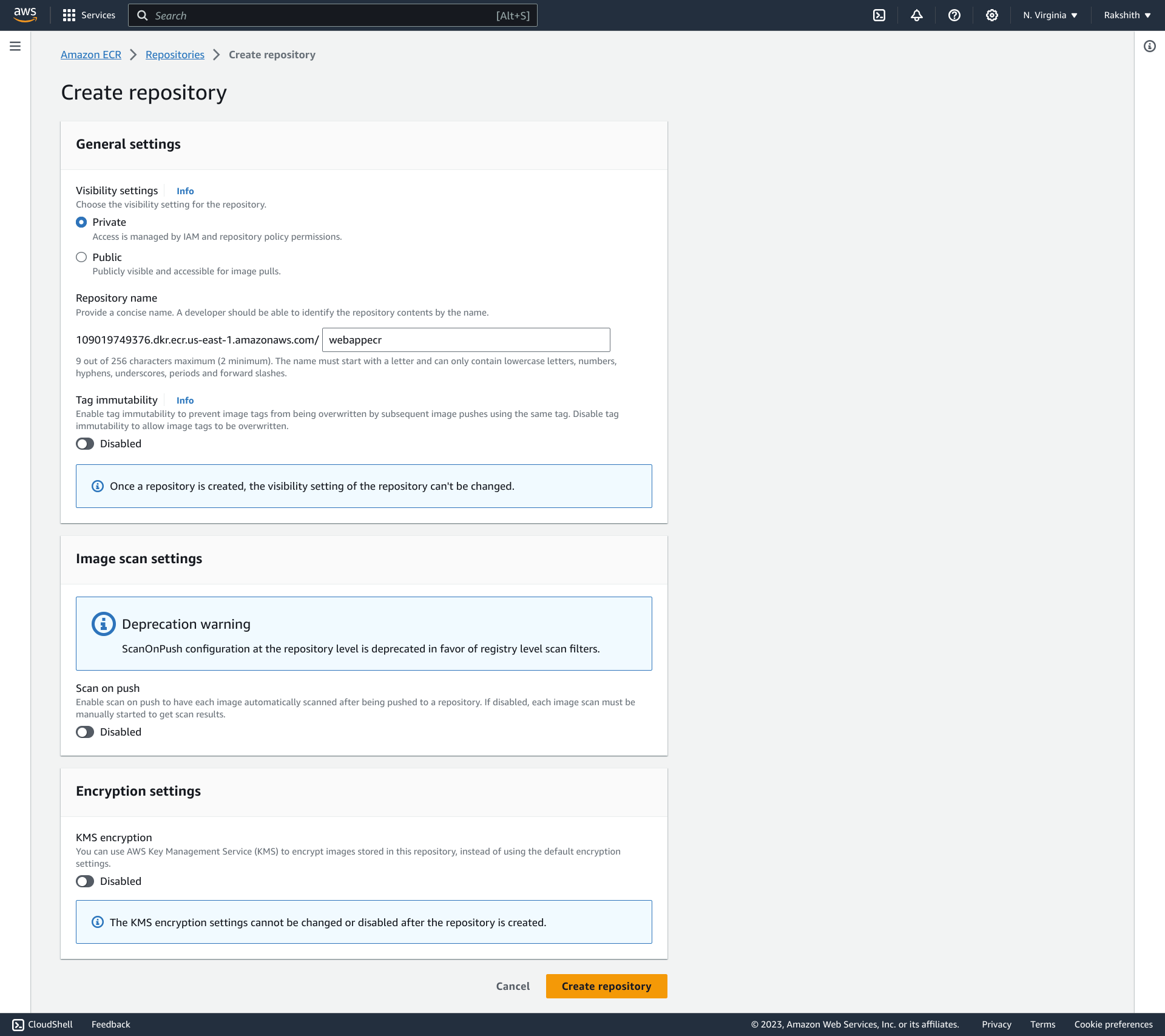Open the Rakshith account dropdown
The height and width of the screenshot is (1036, 1165).
(x=1127, y=15)
